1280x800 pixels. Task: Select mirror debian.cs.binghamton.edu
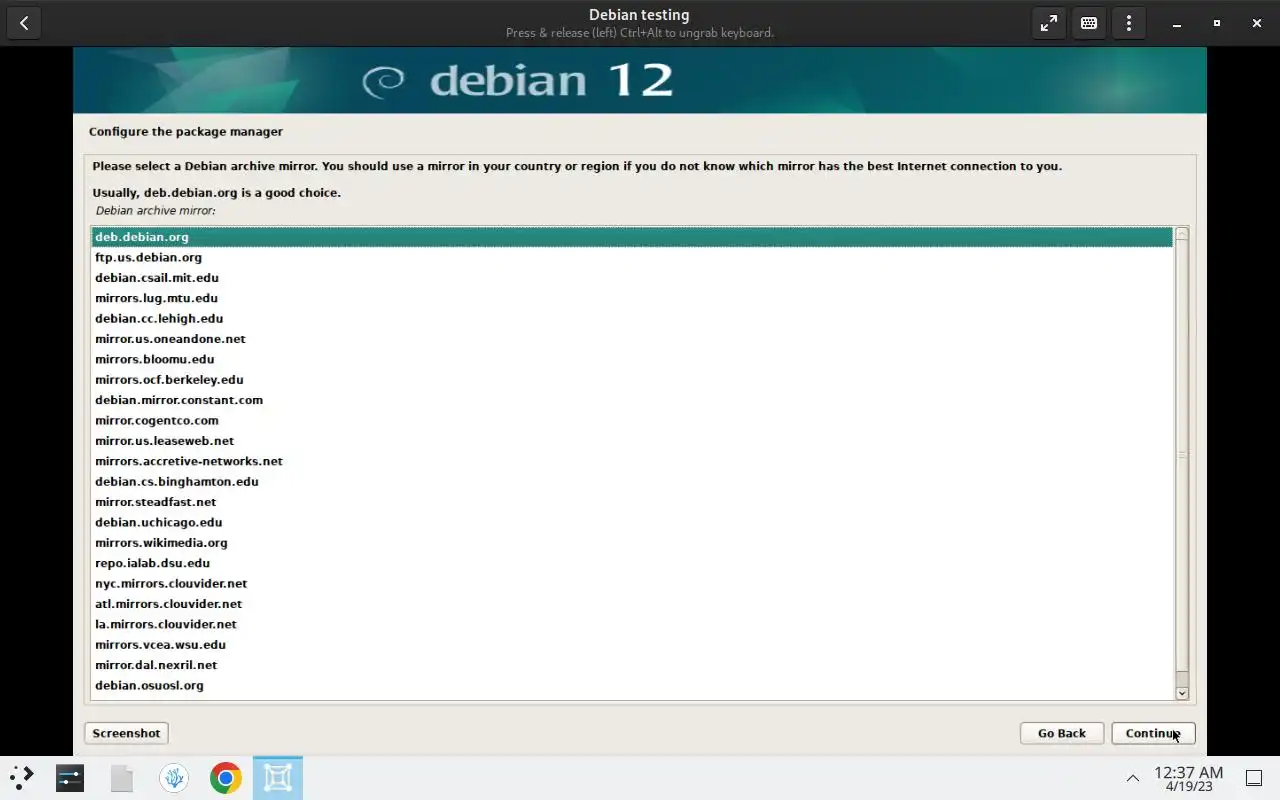[x=631, y=481]
